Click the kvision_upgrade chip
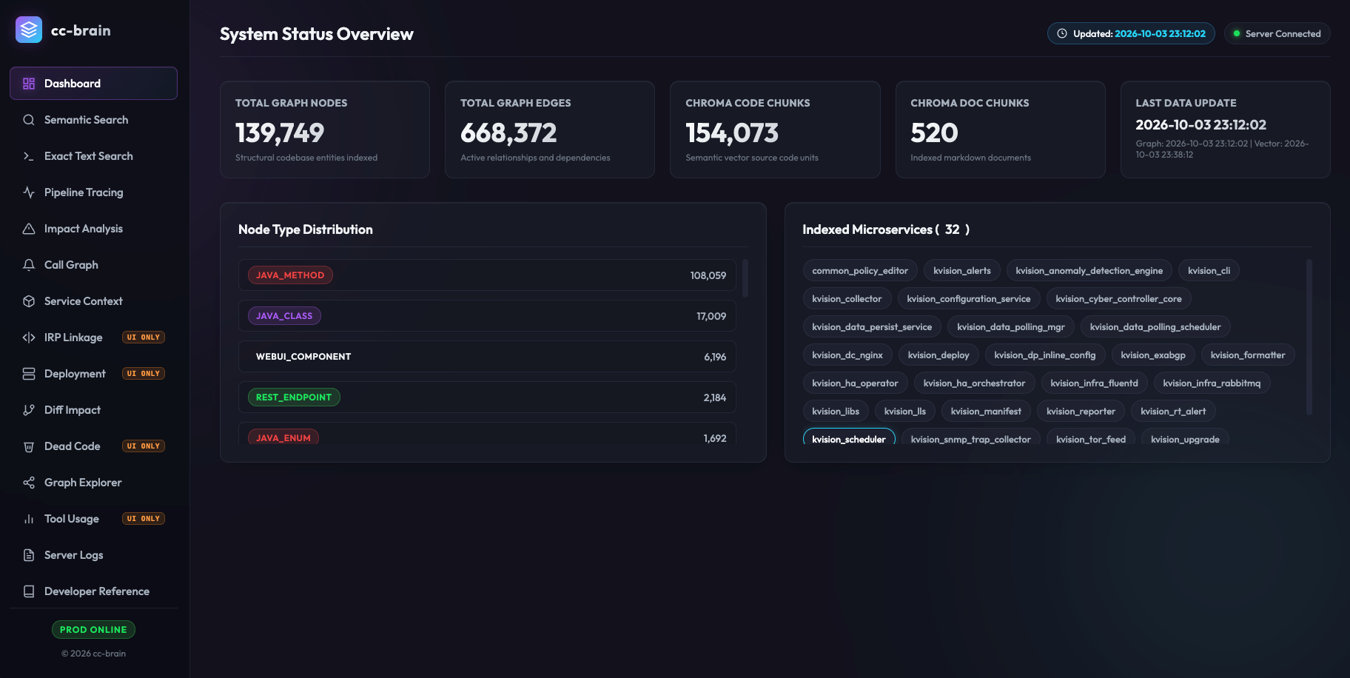 point(1185,439)
